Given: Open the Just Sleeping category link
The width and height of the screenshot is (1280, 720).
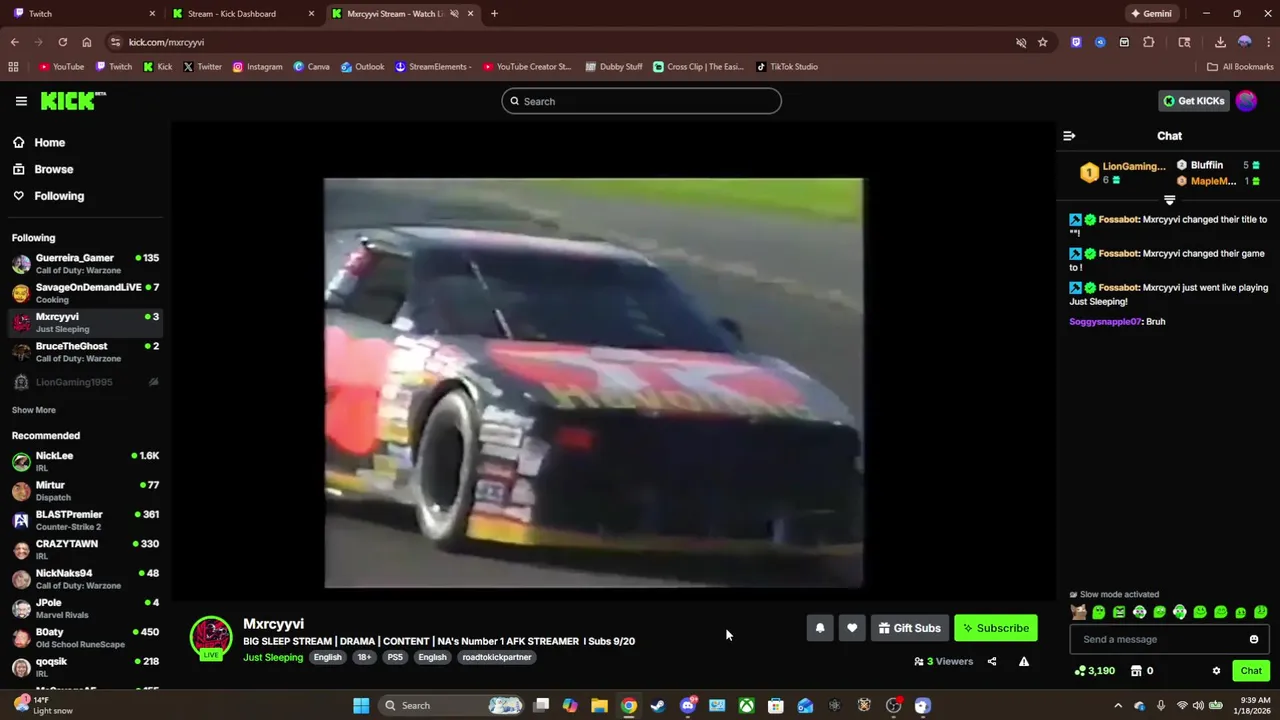Looking at the screenshot, I should [273, 657].
